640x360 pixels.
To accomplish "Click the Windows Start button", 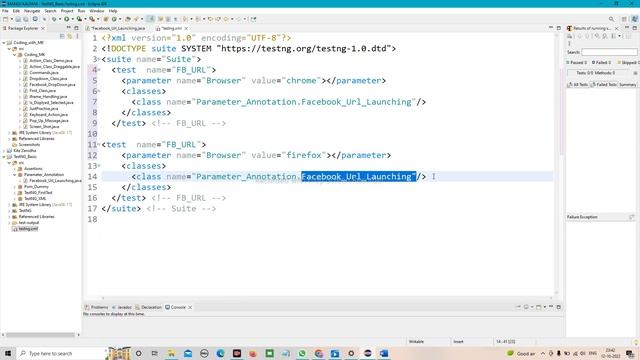I will click(8, 353).
